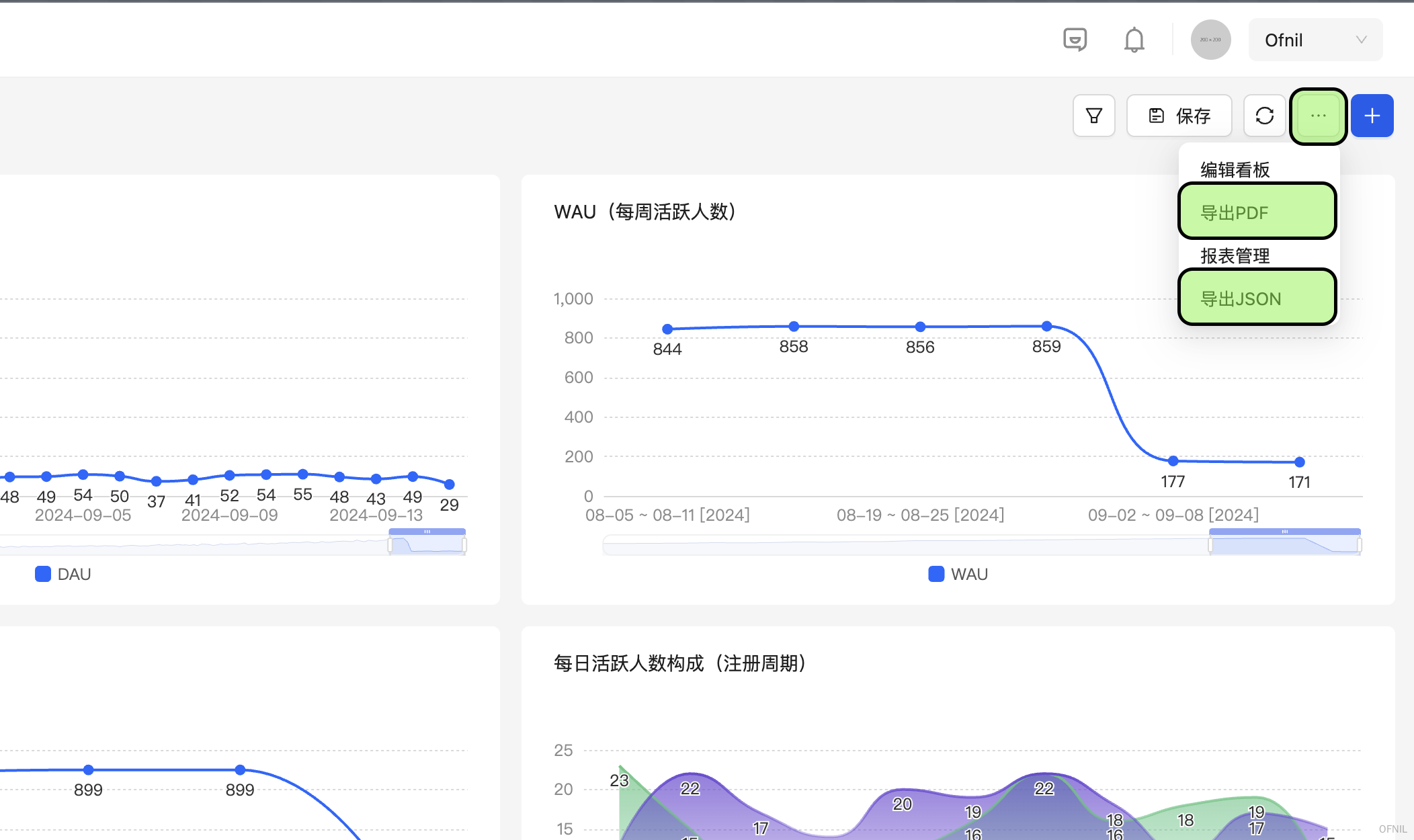Choose 报表管理 menu entry
The height and width of the screenshot is (840, 1414).
click(x=1235, y=255)
